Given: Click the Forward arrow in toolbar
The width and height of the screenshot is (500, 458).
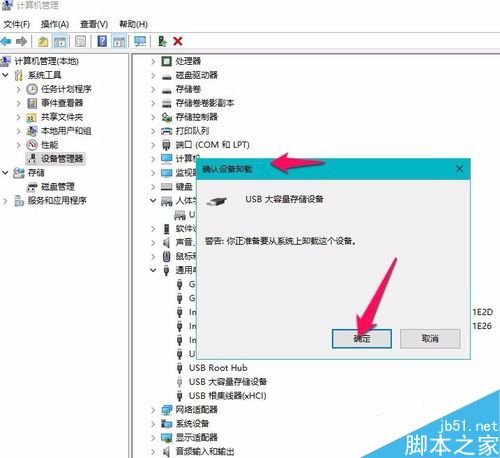Looking at the screenshot, I should 21,41.
